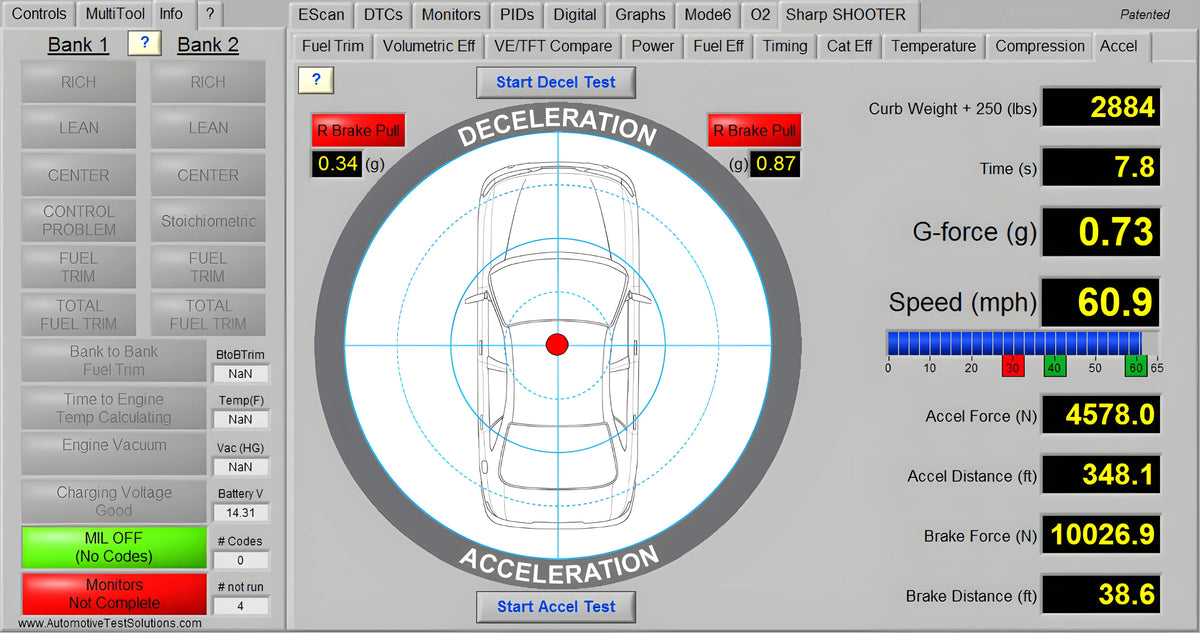Click the left red R Brake Pull indicator
Screen dimensions: 1200x633
pyautogui.click(x=358, y=131)
